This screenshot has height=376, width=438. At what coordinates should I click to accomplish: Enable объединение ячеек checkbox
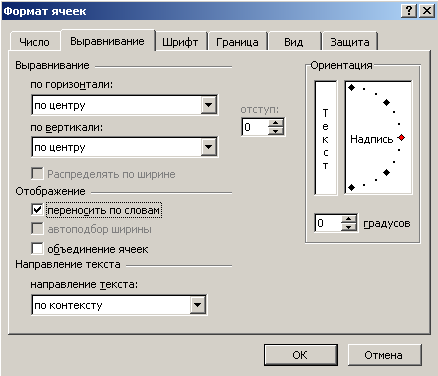coord(37,248)
